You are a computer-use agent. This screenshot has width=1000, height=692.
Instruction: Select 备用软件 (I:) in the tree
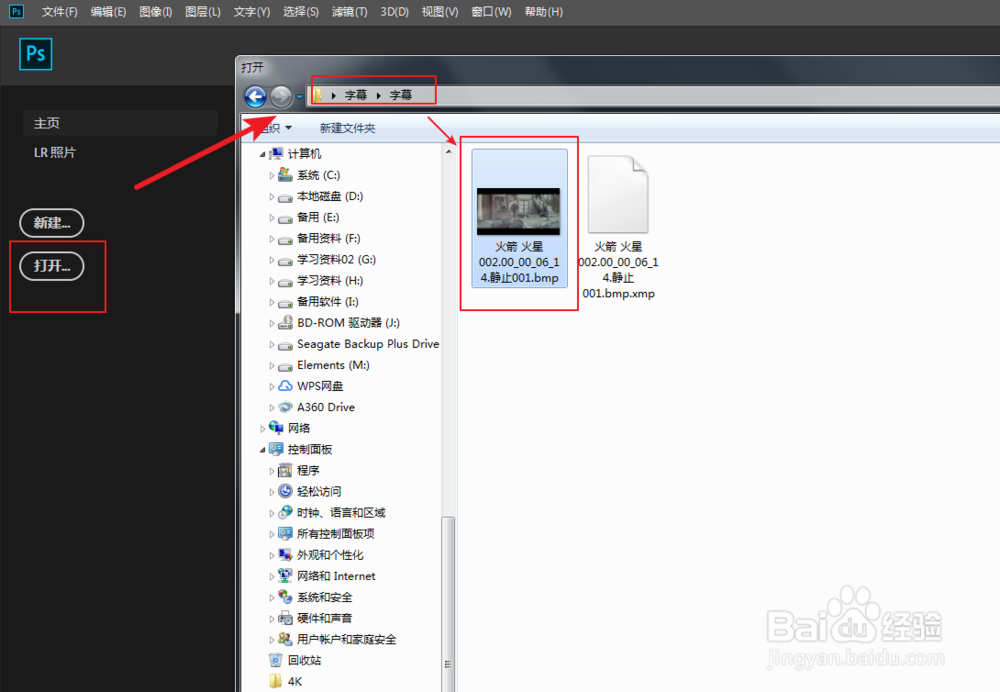click(328, 302)
